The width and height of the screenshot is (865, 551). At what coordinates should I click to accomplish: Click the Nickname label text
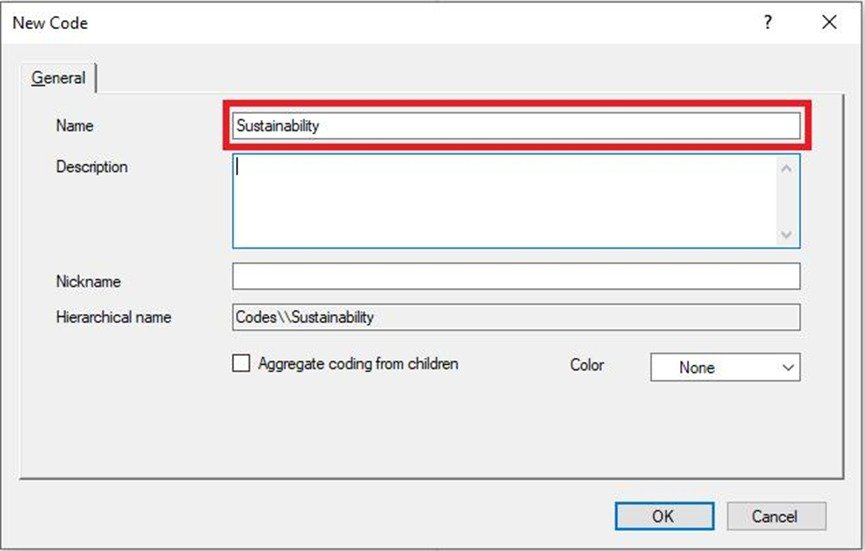tap(88, 281)
